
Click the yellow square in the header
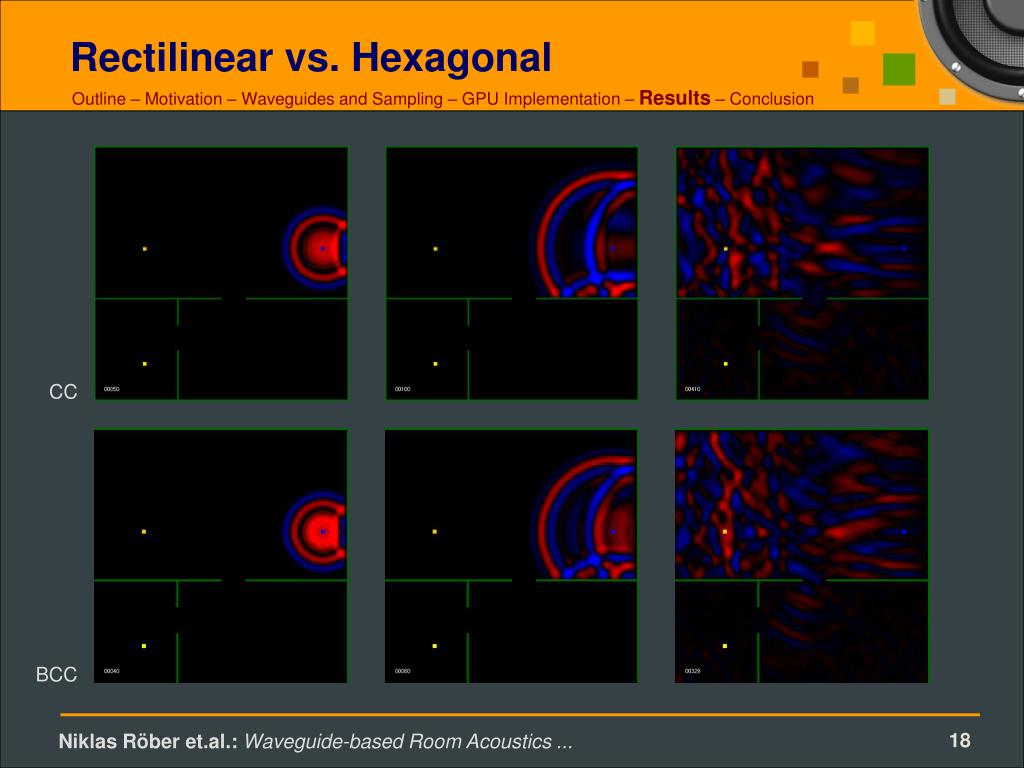[863, 33]
